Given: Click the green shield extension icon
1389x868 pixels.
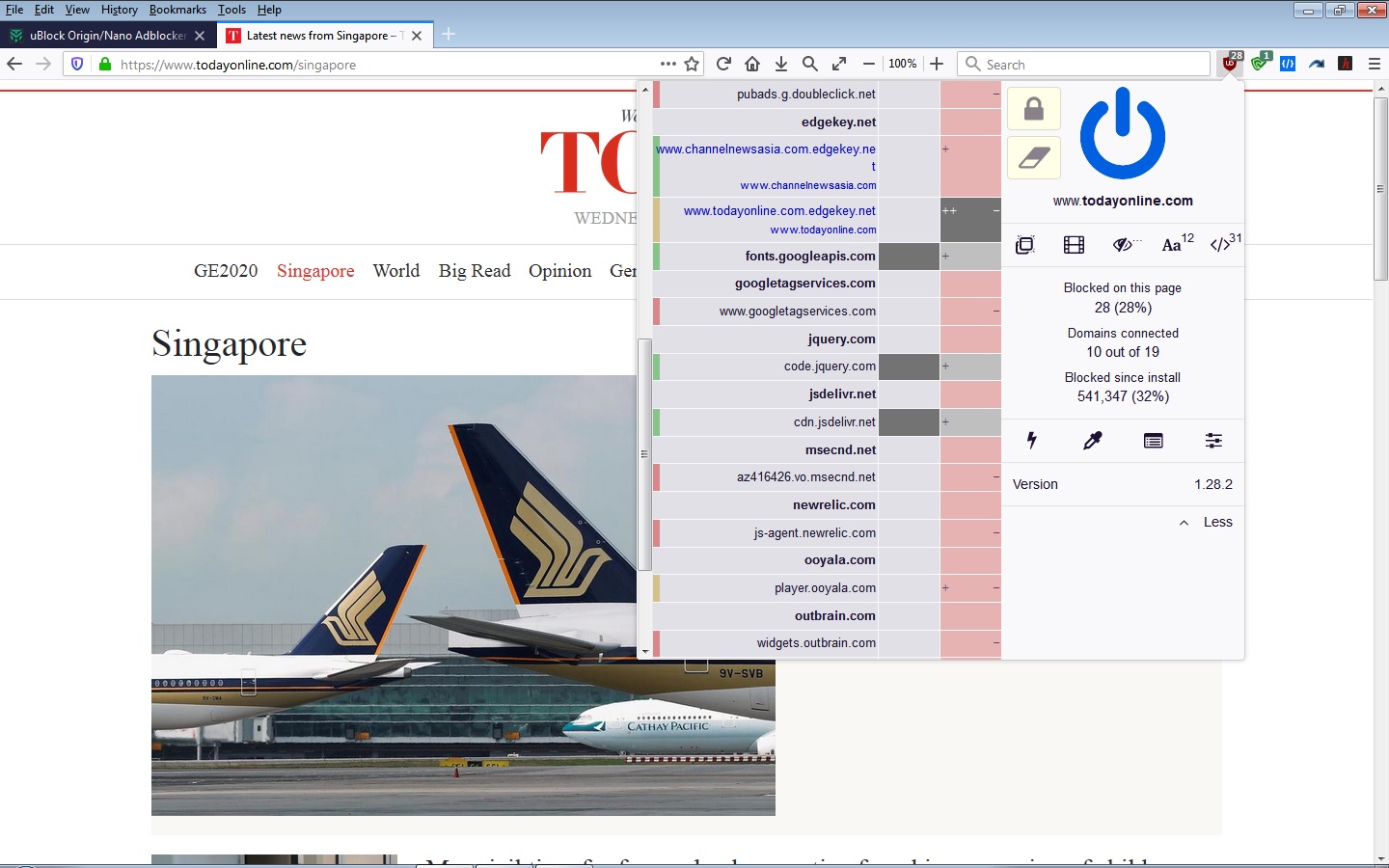Looking at the screenshot, I should pyautogui.click(x=1260, y=63).
